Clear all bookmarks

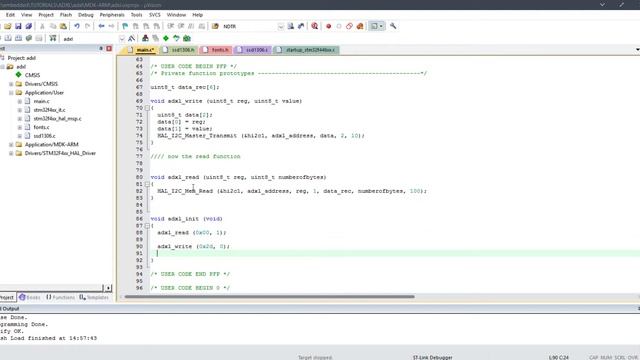point(157,26)
